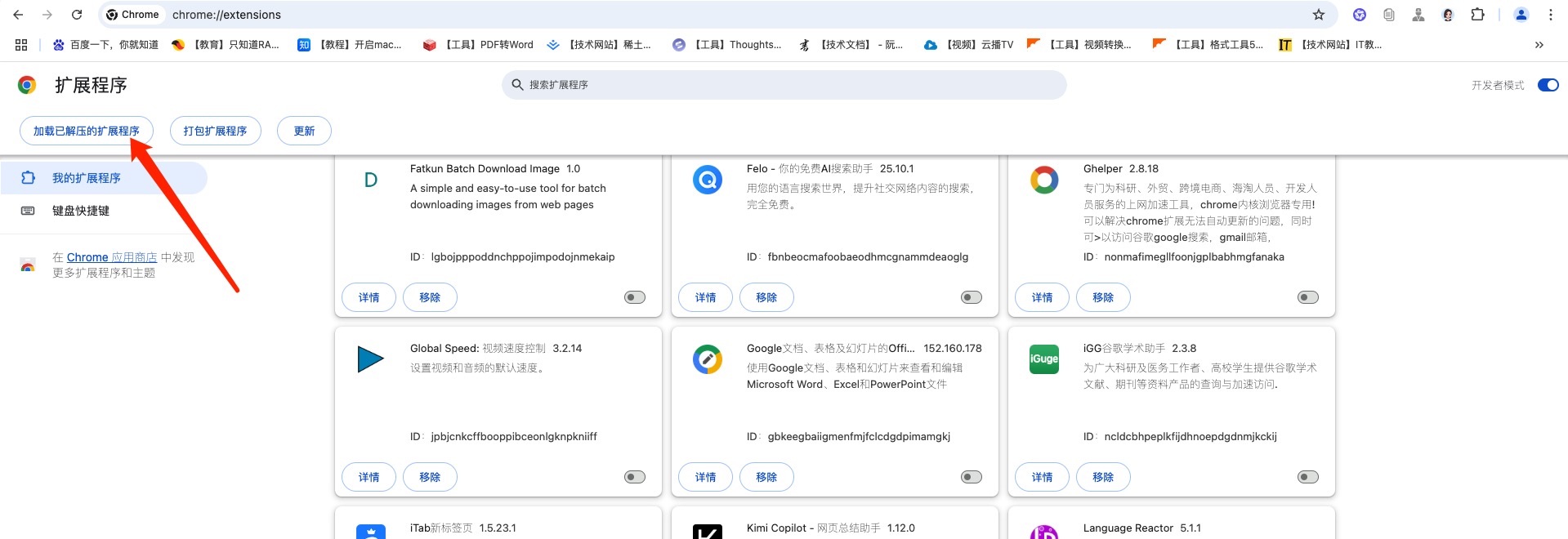Focus the 搜索扩展程序 search field

tap(784, 85)
